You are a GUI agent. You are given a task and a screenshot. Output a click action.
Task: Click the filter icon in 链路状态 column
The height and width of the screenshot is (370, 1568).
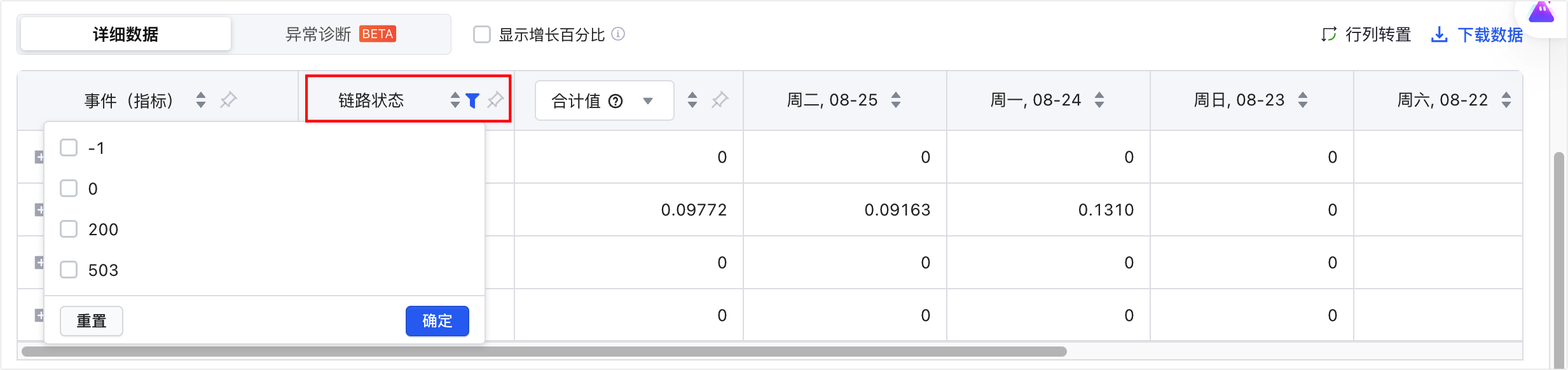(472, 100)
